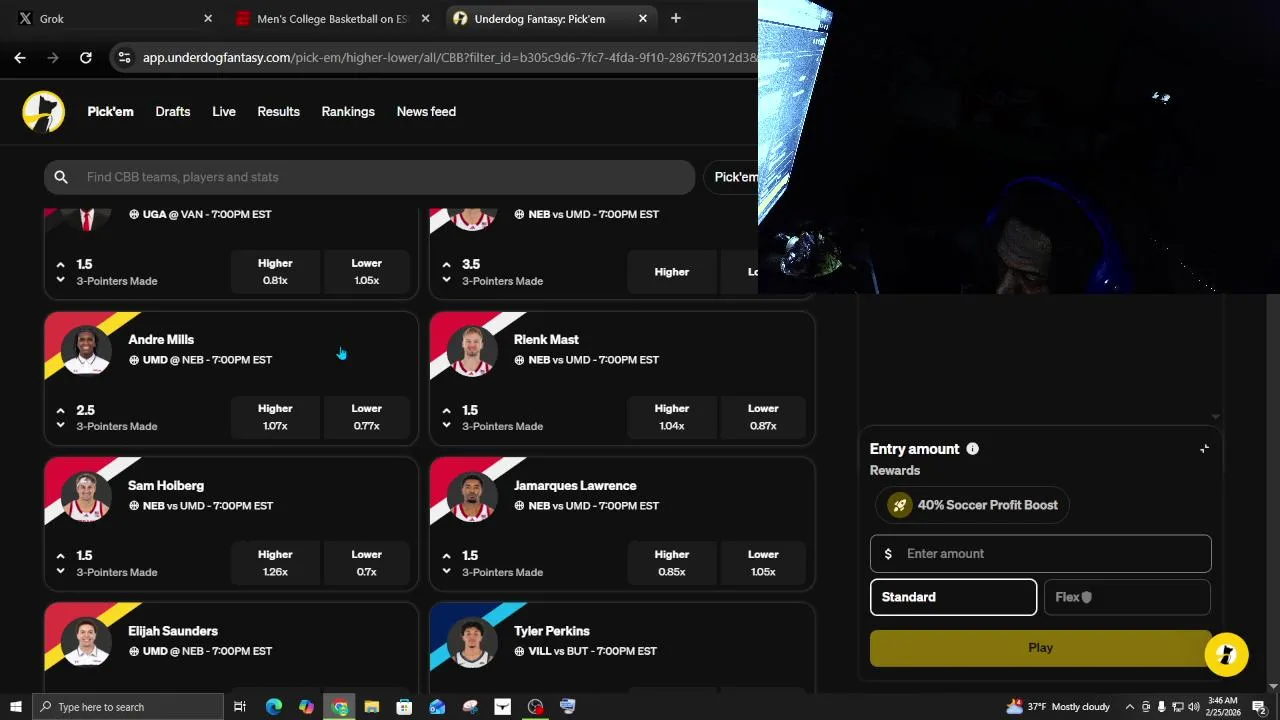Lower Jamarques Lawrence 1.5 line down chevron
The height and width of the screenshot is (720, 1280).
pos(447,571)
